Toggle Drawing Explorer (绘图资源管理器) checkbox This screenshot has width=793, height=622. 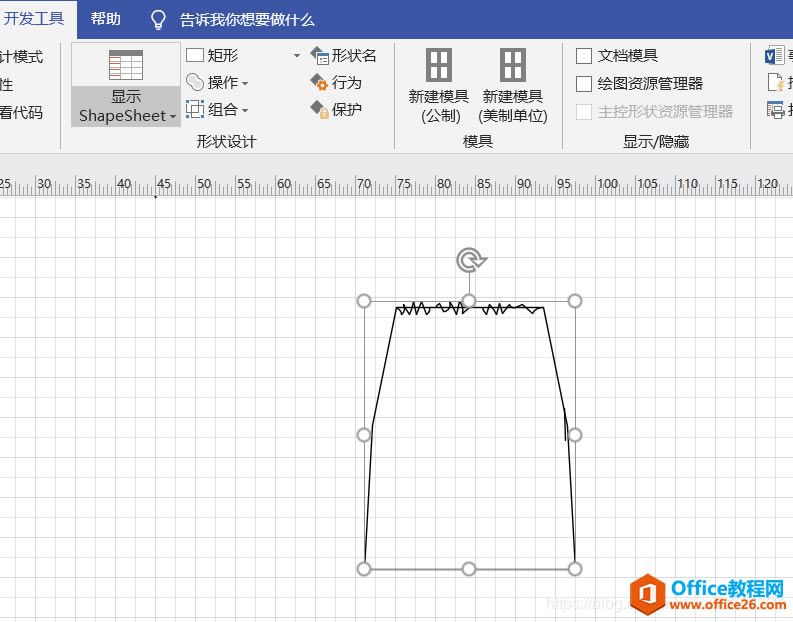pyautogui.click(x=584, y=83)
